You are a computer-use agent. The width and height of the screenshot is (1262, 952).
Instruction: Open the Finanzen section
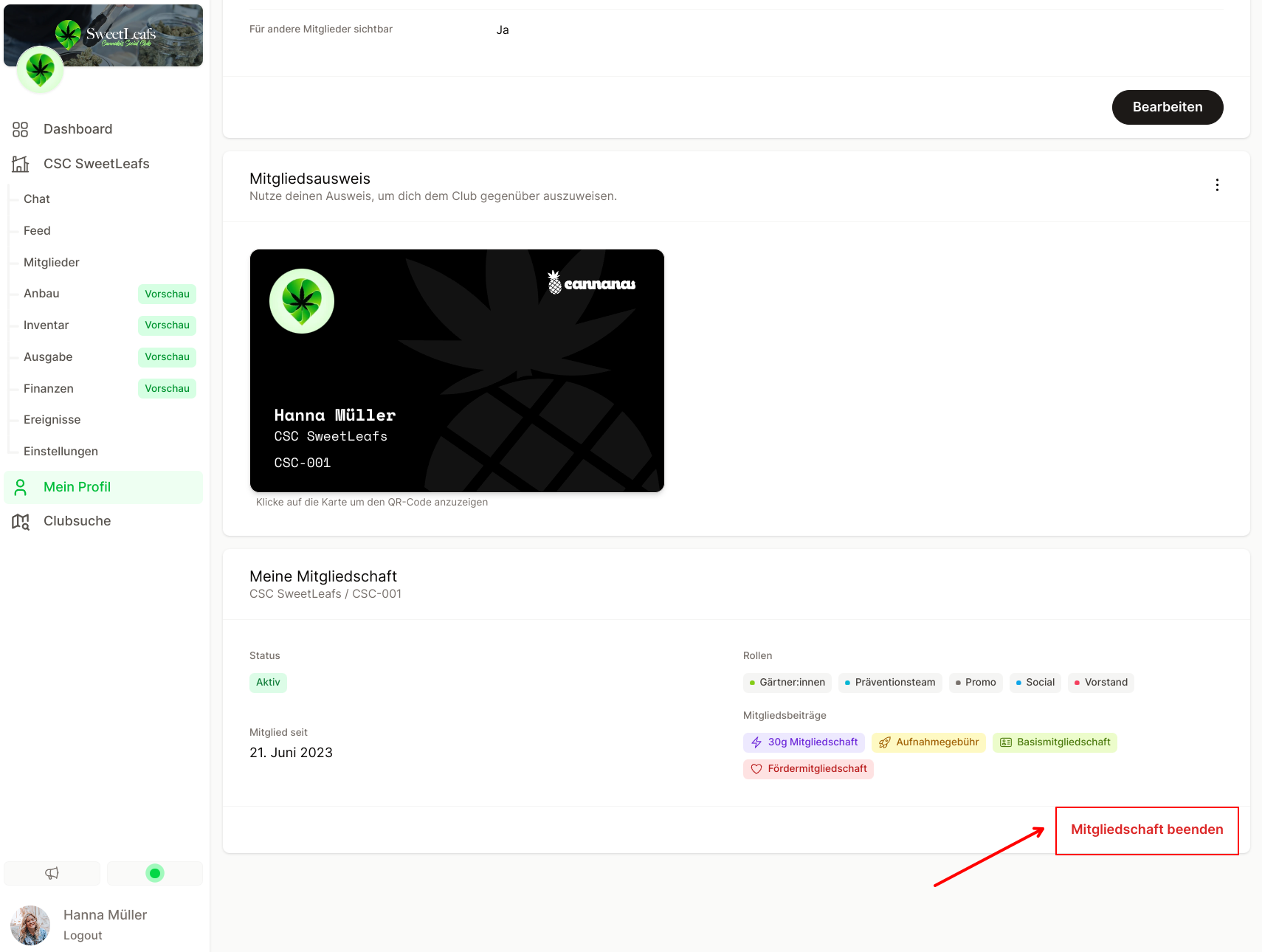click(x=49, y=389)
